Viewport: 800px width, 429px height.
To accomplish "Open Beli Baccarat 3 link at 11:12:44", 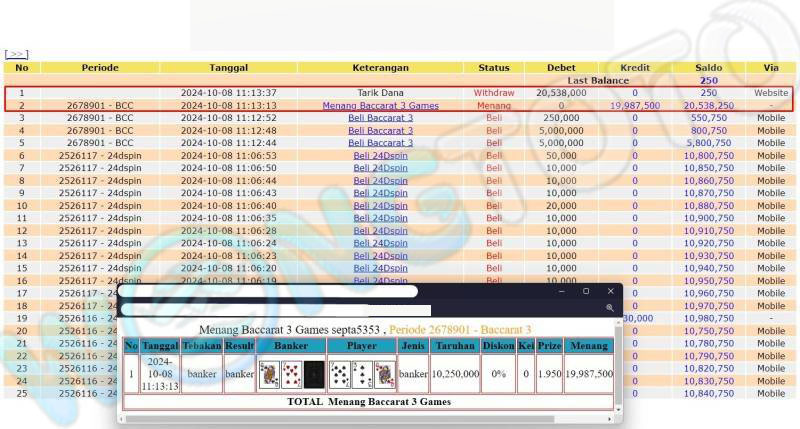I will pyautogui.click(x=380, y=143).
